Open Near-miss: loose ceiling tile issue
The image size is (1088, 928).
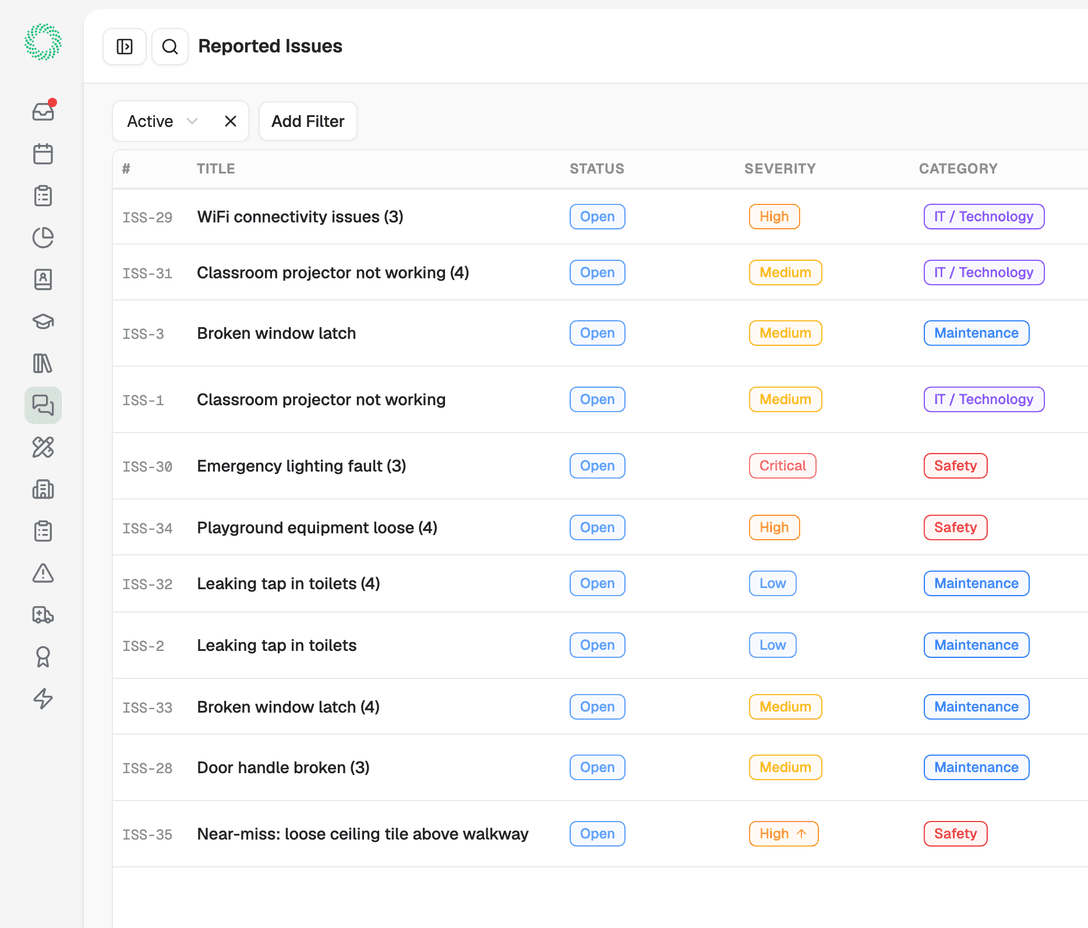[362, 834]
